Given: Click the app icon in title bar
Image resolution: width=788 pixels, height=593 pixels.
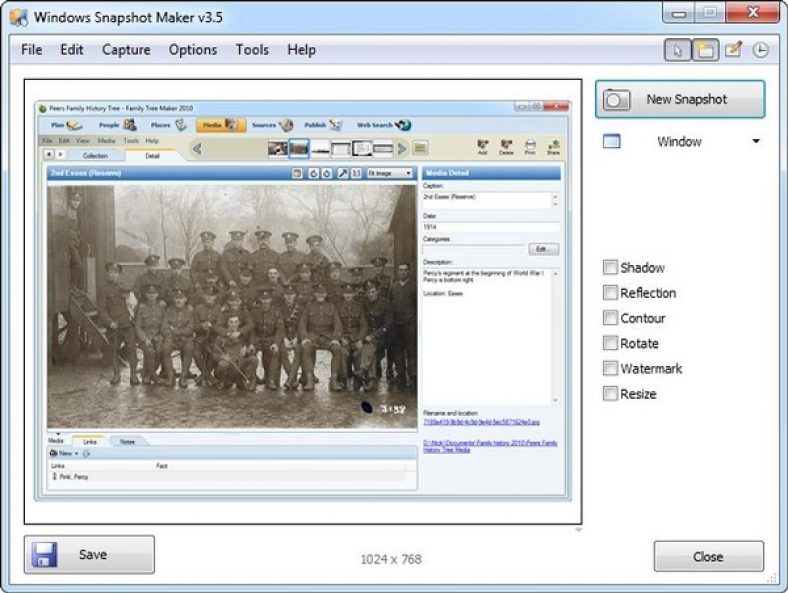Looking at the screenshot, I should click(16, 17).
